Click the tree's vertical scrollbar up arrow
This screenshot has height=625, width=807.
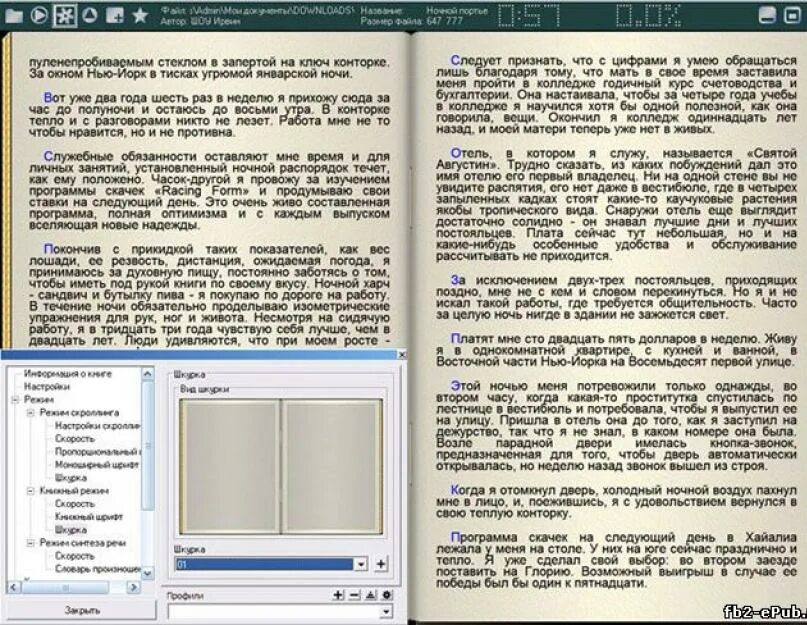(147, 374)
